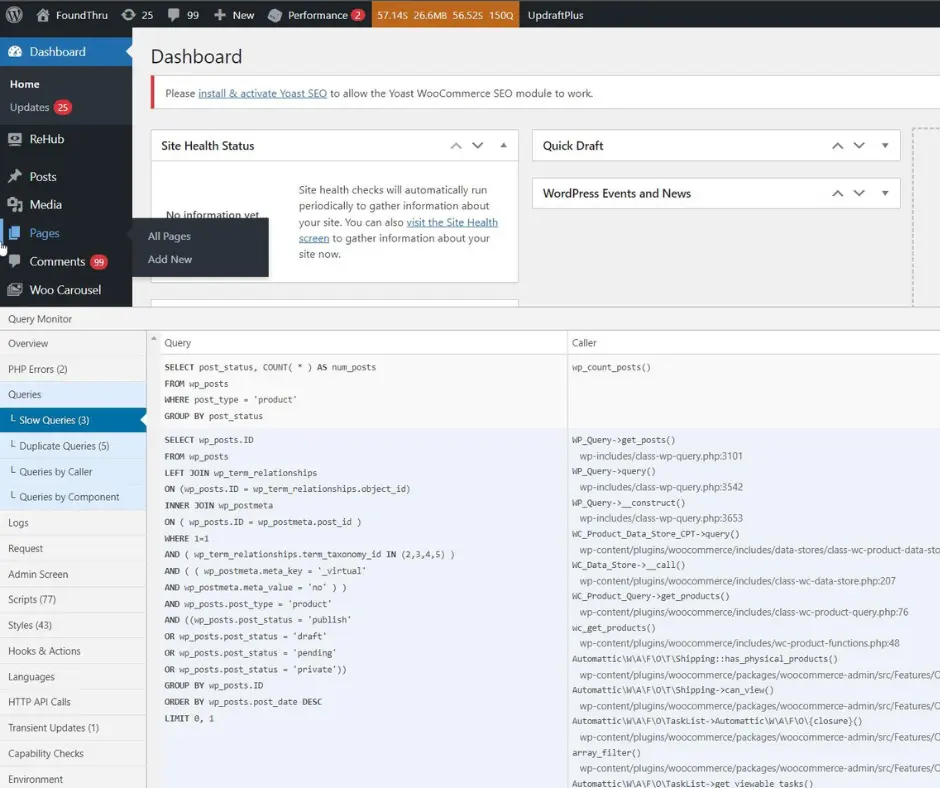Image resolution: width=940 pixels, height=788 pixels.
Task: Open Transient Updates (1) panel
Action: point(73,728)
